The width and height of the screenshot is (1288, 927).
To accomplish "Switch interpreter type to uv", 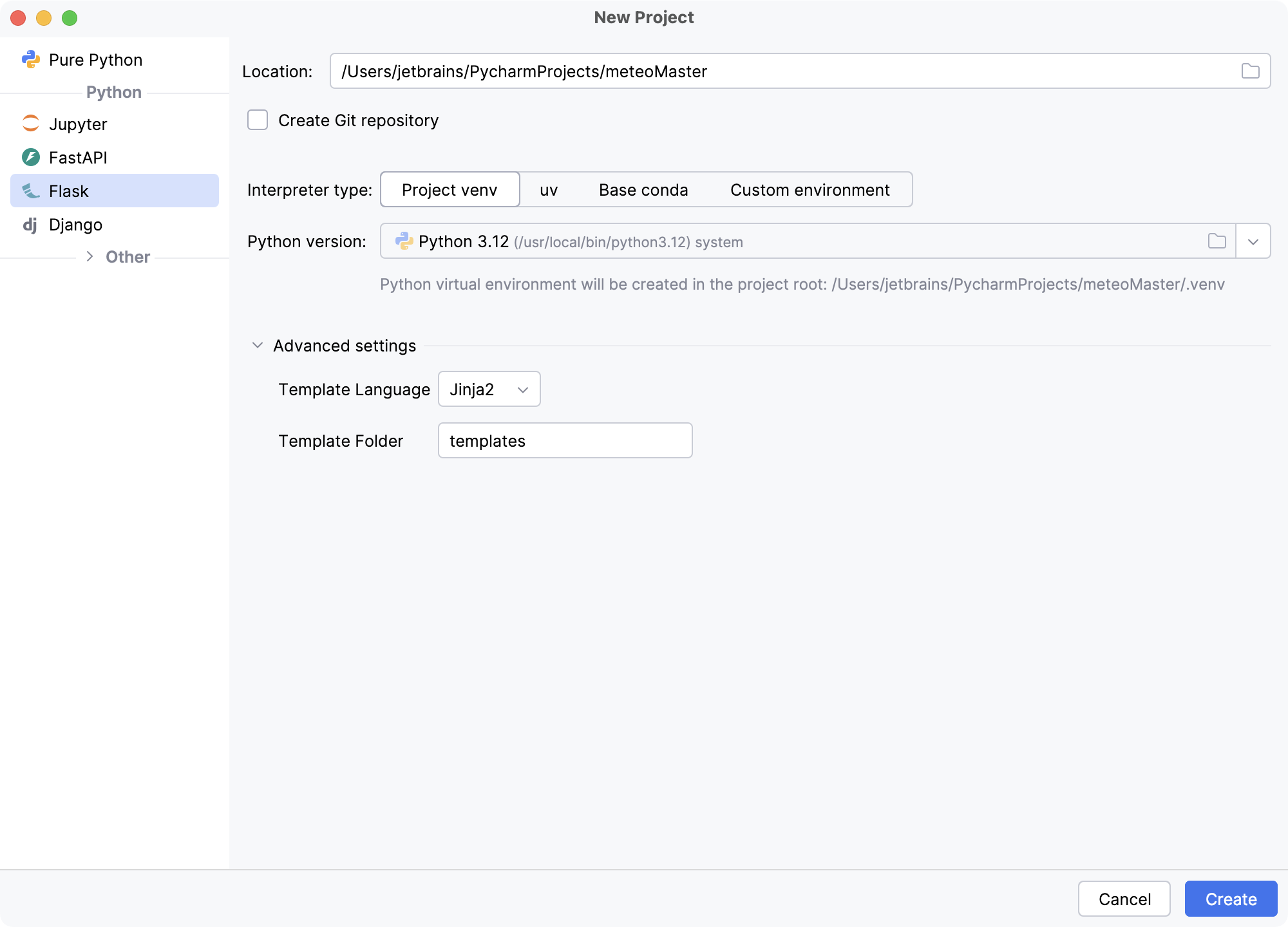I will pos(549,189).
